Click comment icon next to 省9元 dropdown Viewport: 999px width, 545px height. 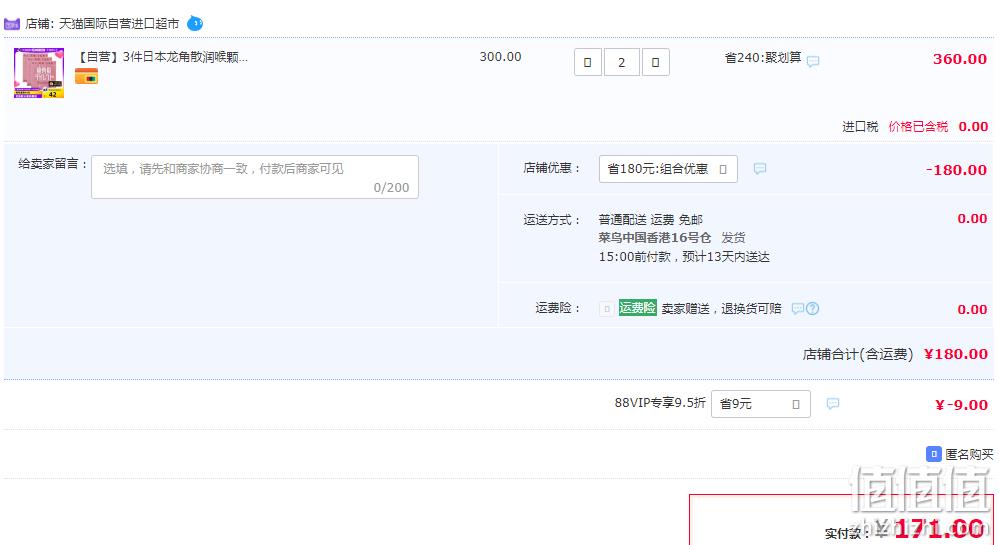832,403
